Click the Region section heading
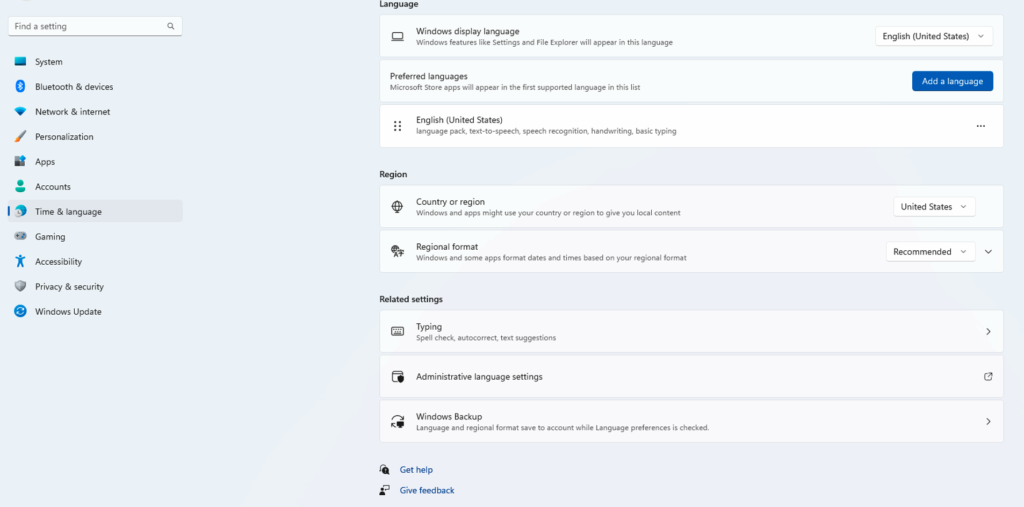1024x507 pixels. 393,174
